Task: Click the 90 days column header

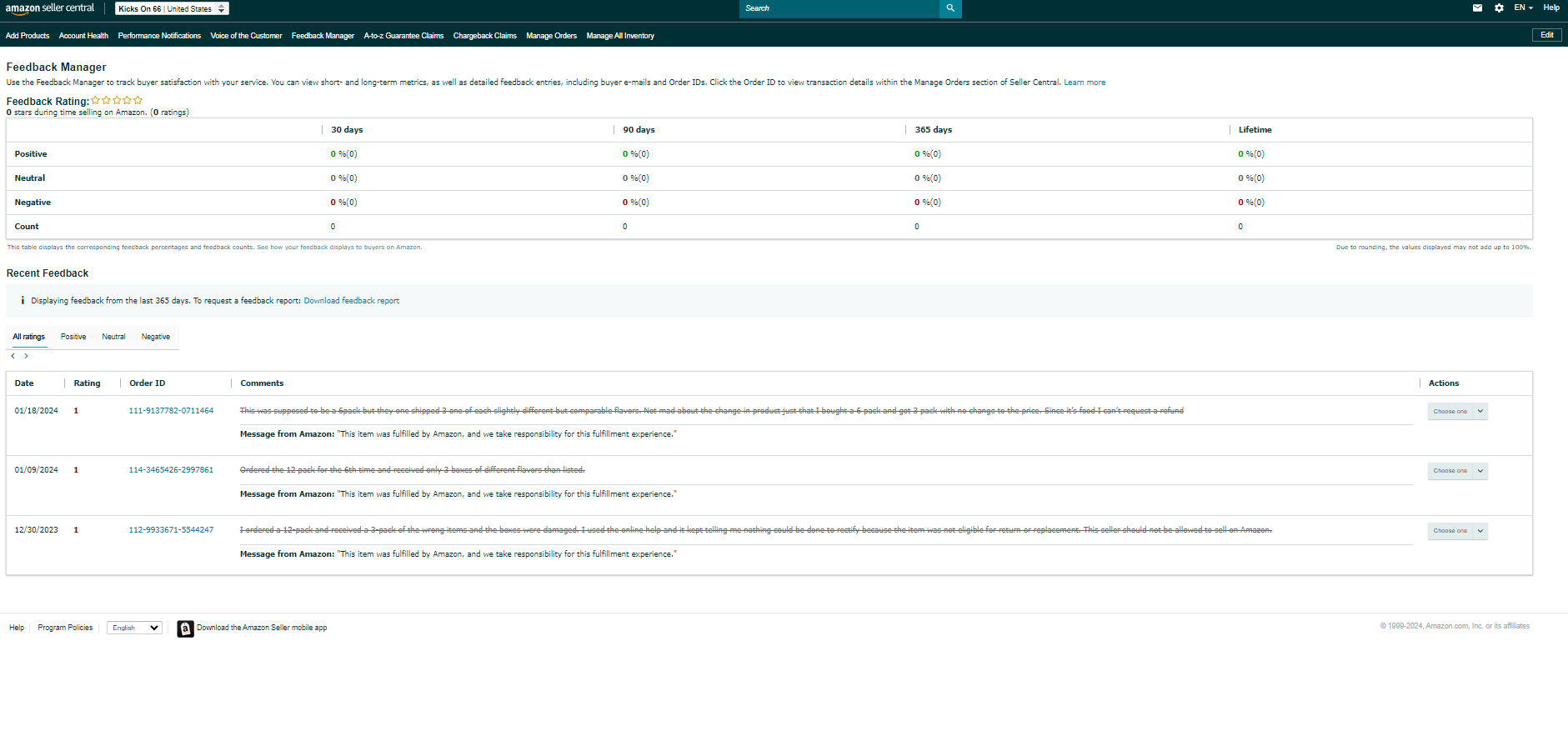Action: tap(639, 130)
